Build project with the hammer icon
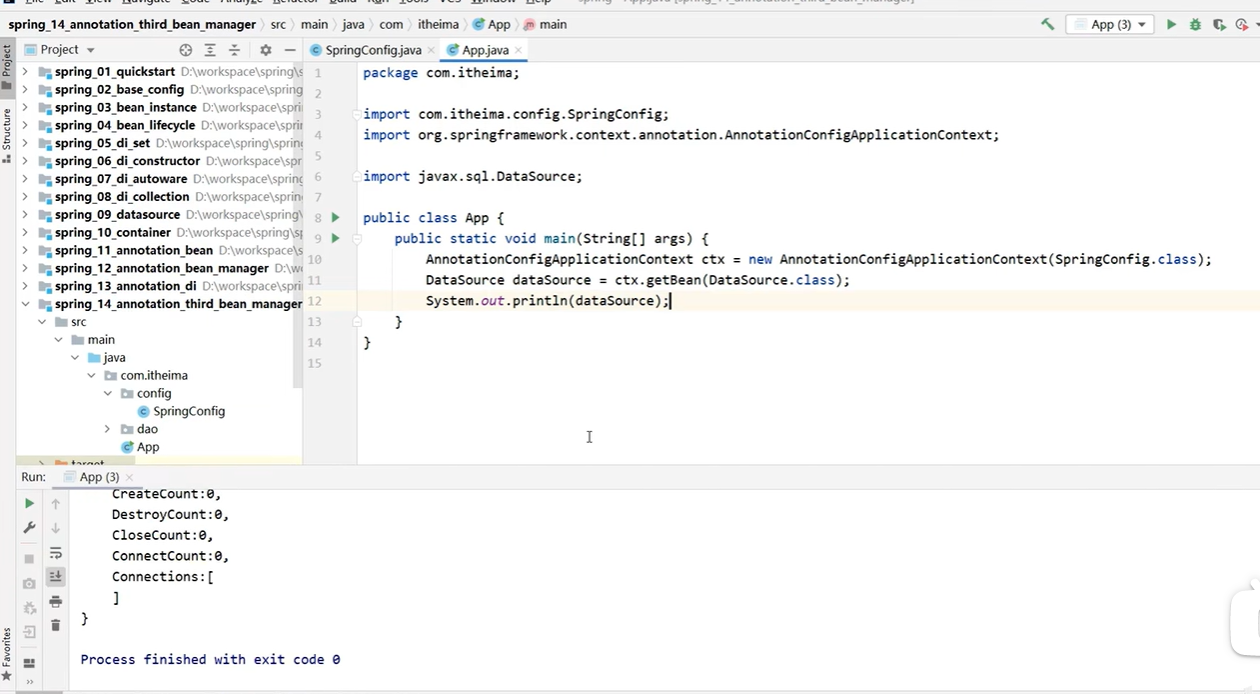1260x694 pixels. click(1047, 24)
